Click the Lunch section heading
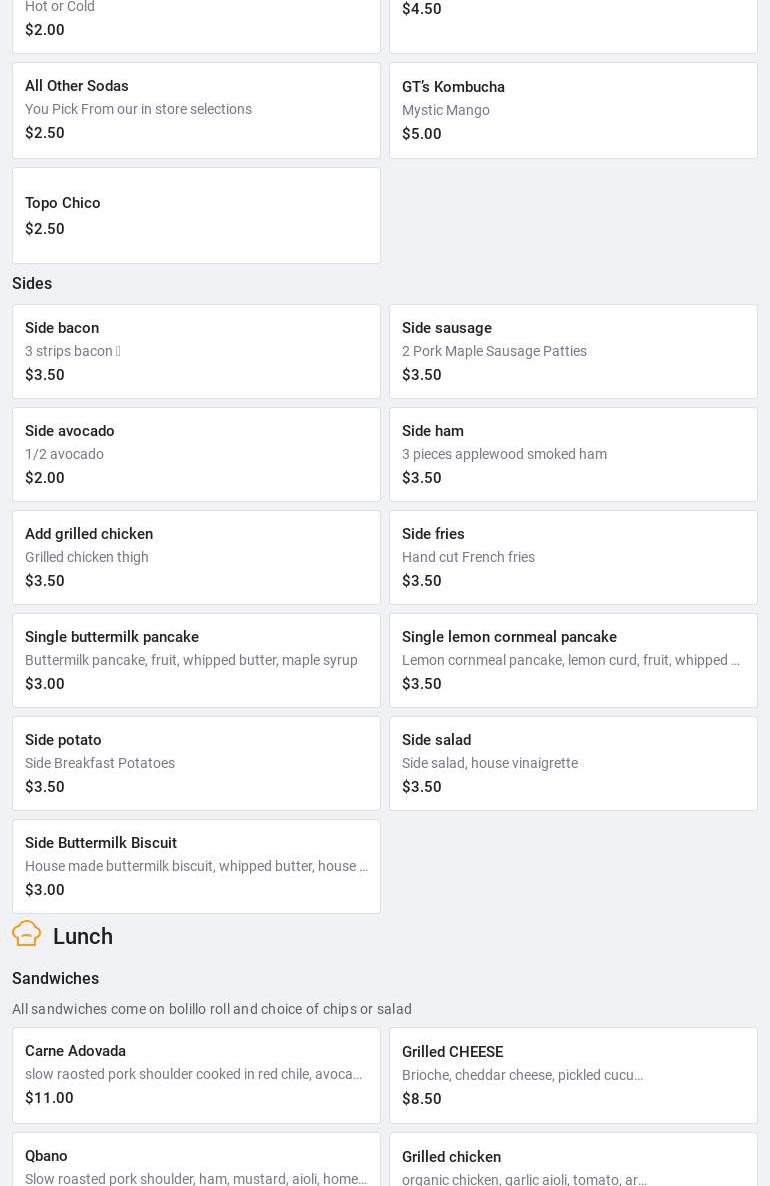770x1186 pixels. [x=83, y=937]
